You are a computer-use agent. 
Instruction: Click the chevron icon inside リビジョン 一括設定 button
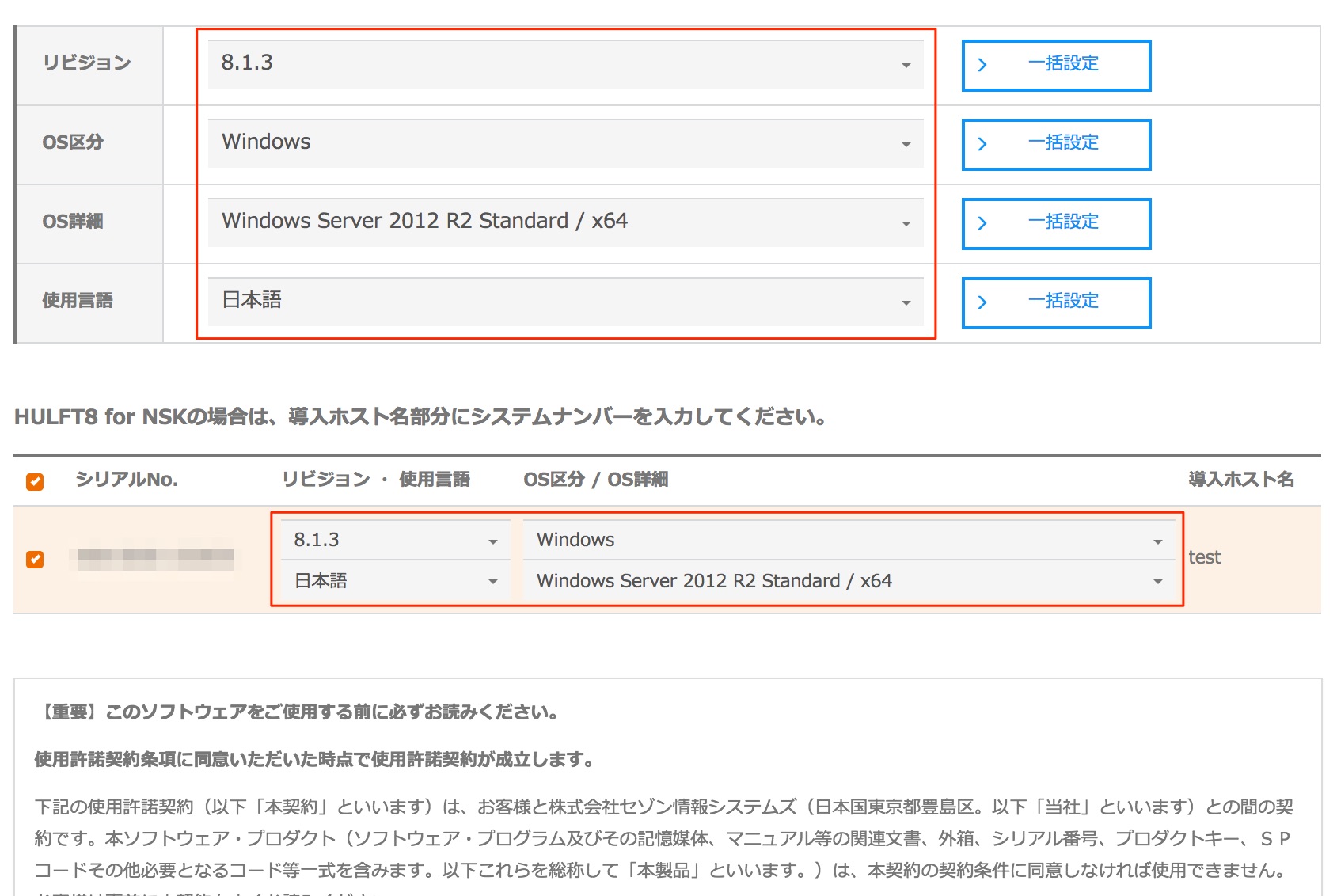pos(984,65)
